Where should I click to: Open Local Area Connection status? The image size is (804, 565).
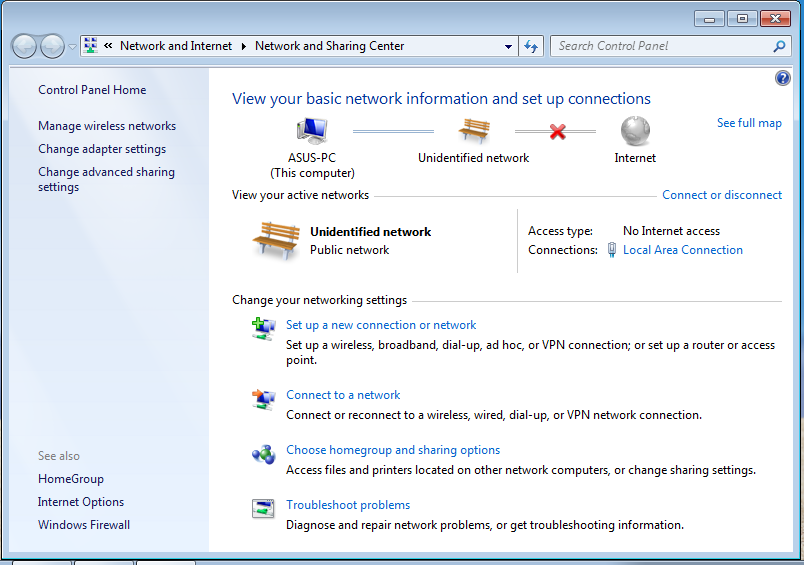pos(682,250)
